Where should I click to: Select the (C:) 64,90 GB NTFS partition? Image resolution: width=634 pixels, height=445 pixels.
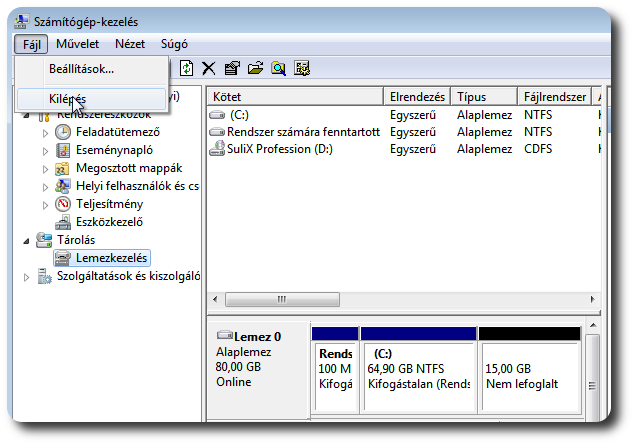[x=418, y=370]
